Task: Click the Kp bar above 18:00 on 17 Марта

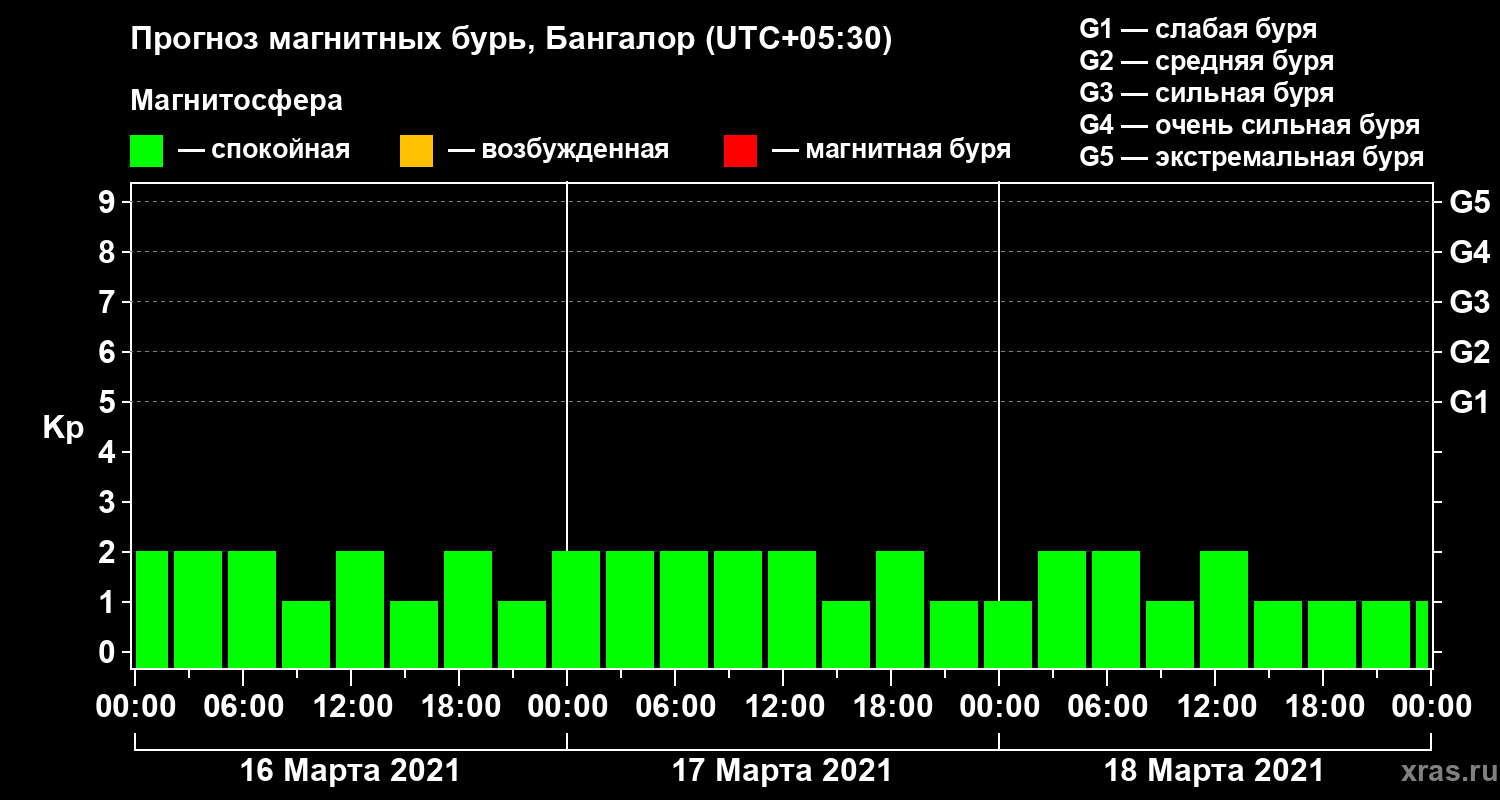Action: 900,609
